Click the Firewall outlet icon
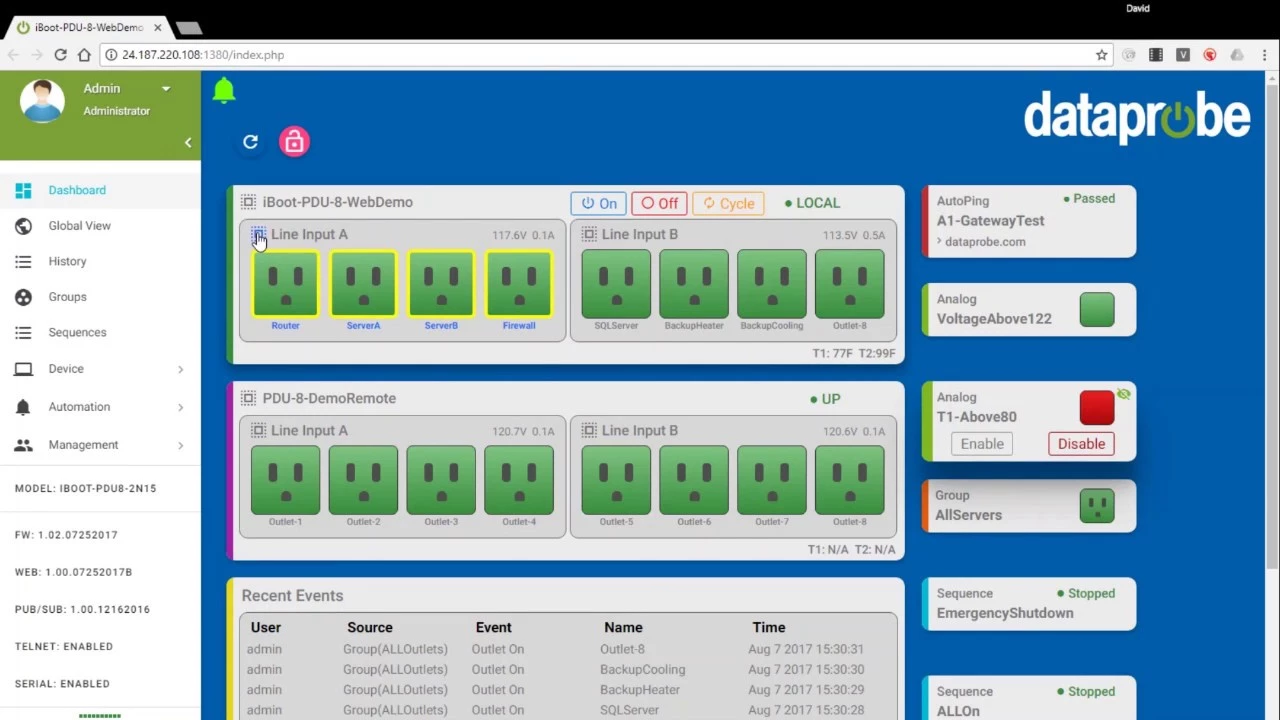 (518, 283)
